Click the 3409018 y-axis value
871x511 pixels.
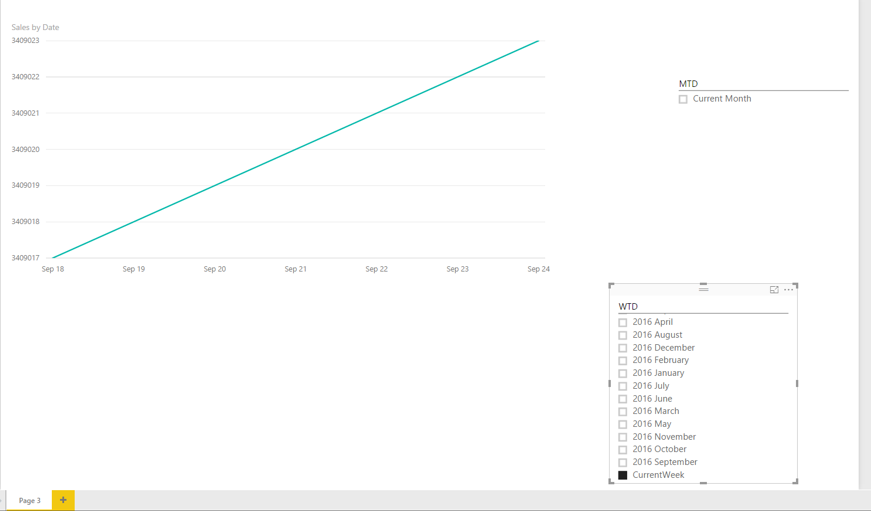click(x=26, y=222)
